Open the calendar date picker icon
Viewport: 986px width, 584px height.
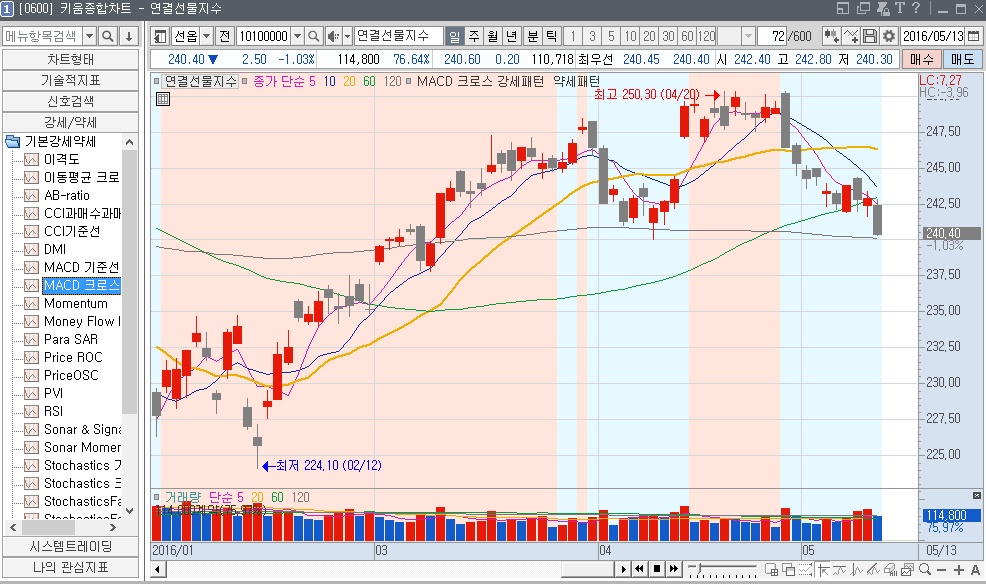pyautogui.click(x=974, y=36)
